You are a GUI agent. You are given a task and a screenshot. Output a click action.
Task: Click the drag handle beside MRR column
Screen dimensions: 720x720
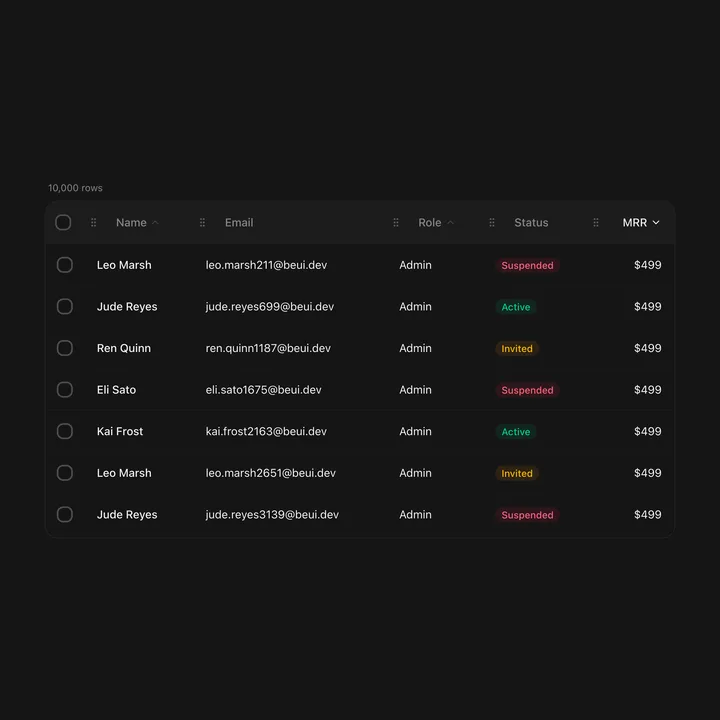tap(596, 223)
